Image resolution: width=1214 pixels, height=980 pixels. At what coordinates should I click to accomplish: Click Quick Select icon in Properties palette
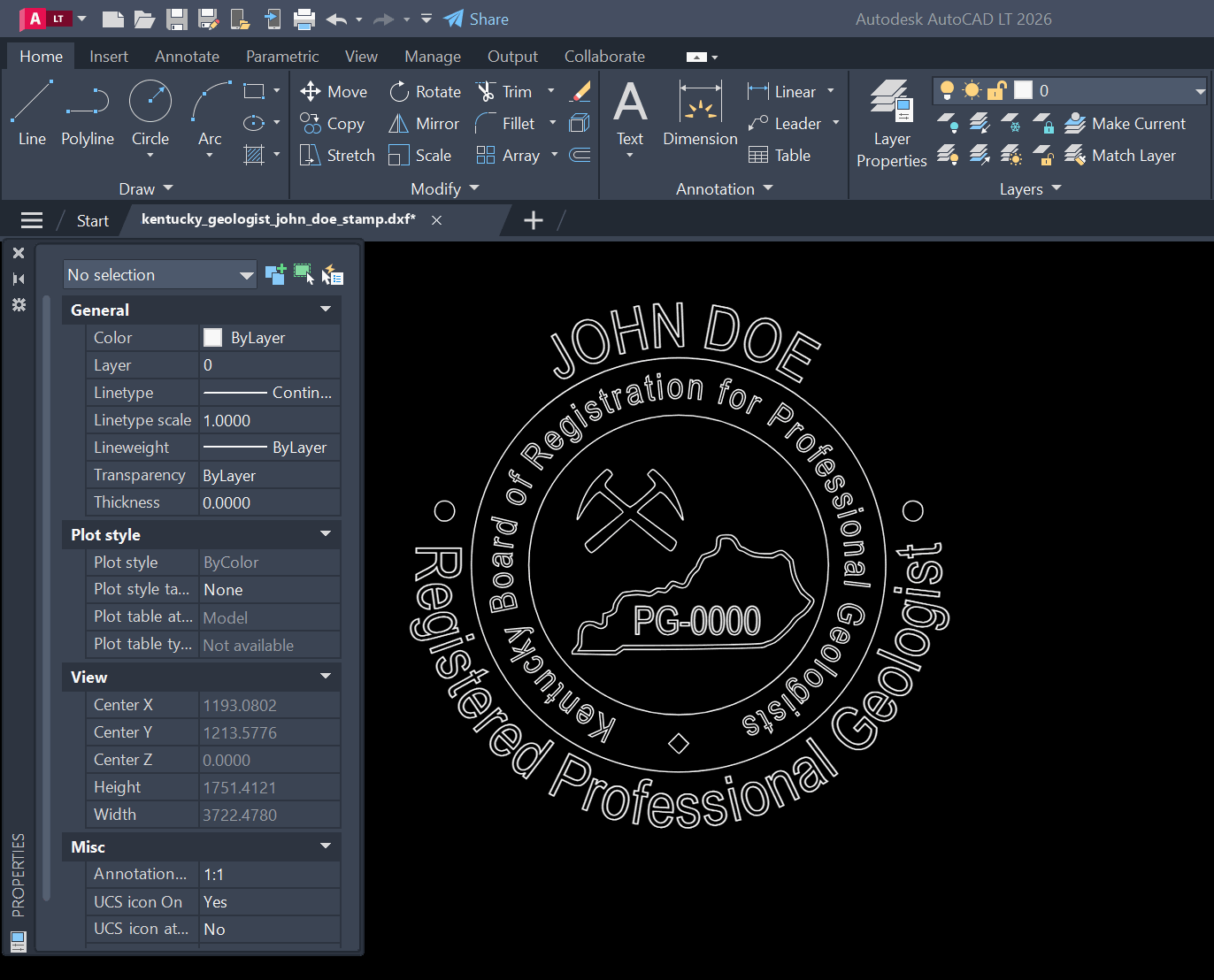click(333, 275)
